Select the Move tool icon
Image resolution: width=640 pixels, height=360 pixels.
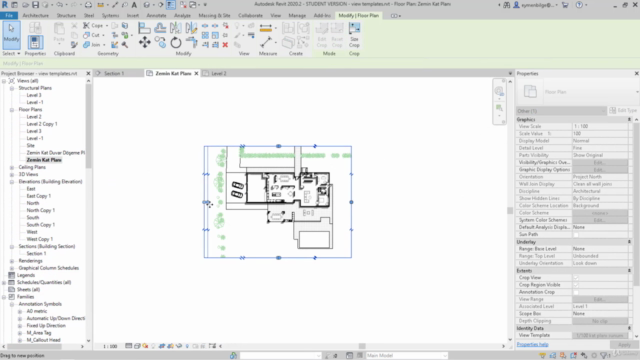[144, 42]
